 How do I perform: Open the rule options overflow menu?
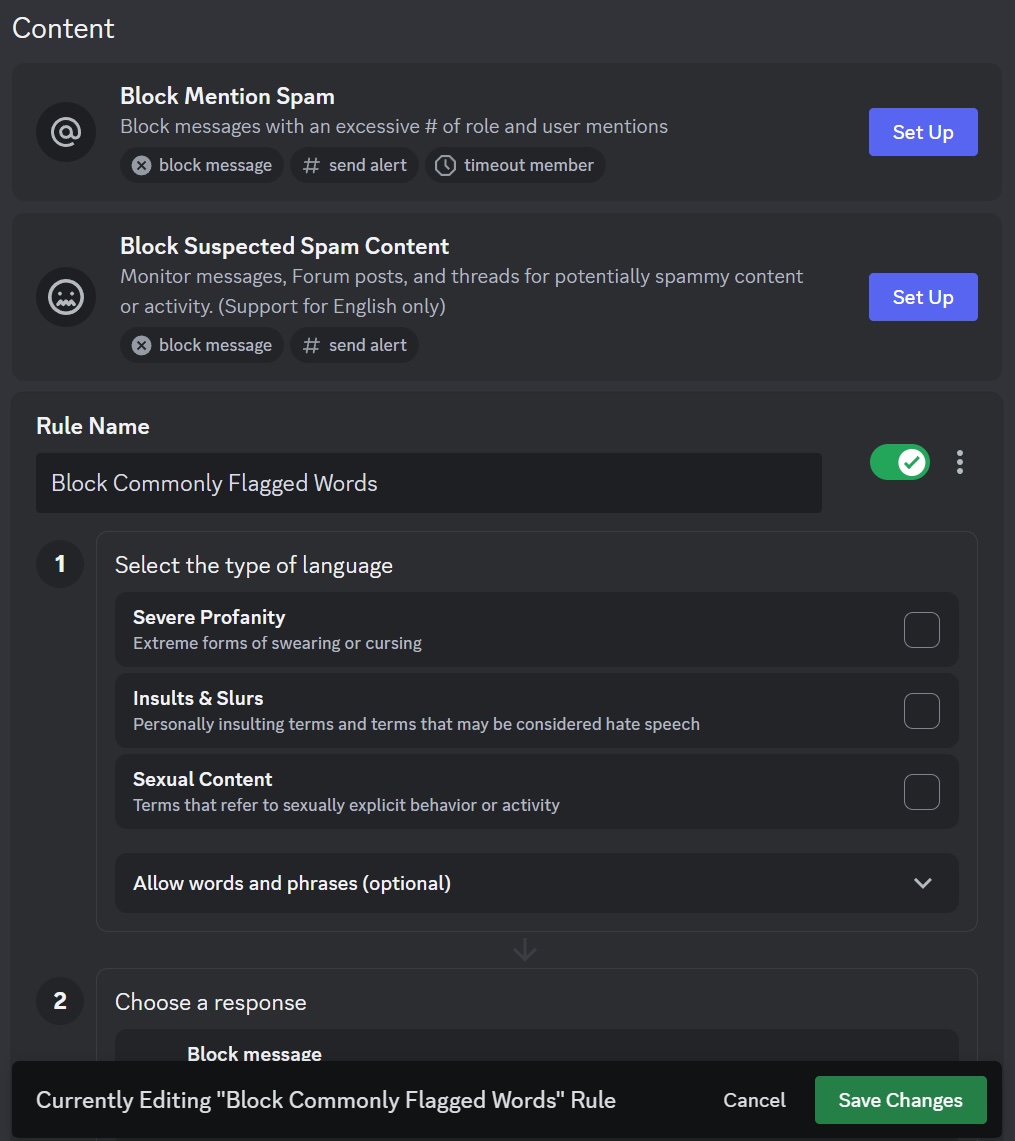pos(959,462)
